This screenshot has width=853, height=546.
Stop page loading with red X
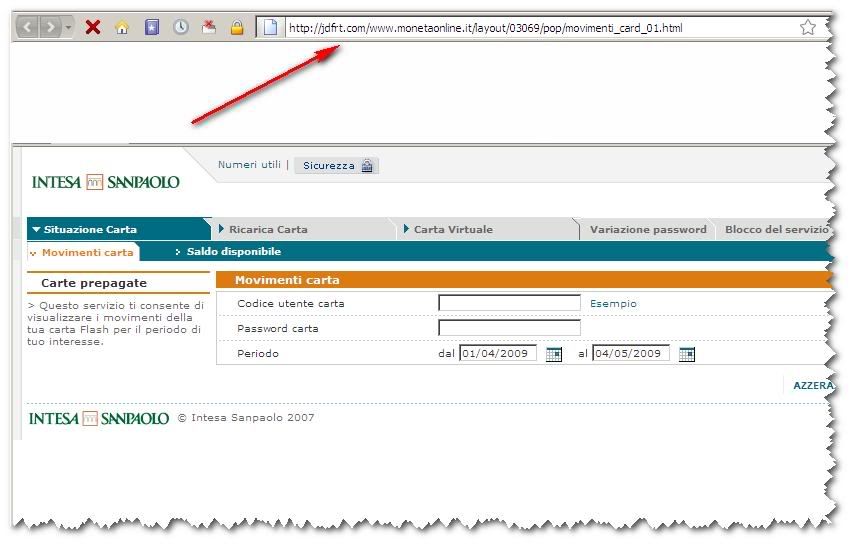(93, 27)
